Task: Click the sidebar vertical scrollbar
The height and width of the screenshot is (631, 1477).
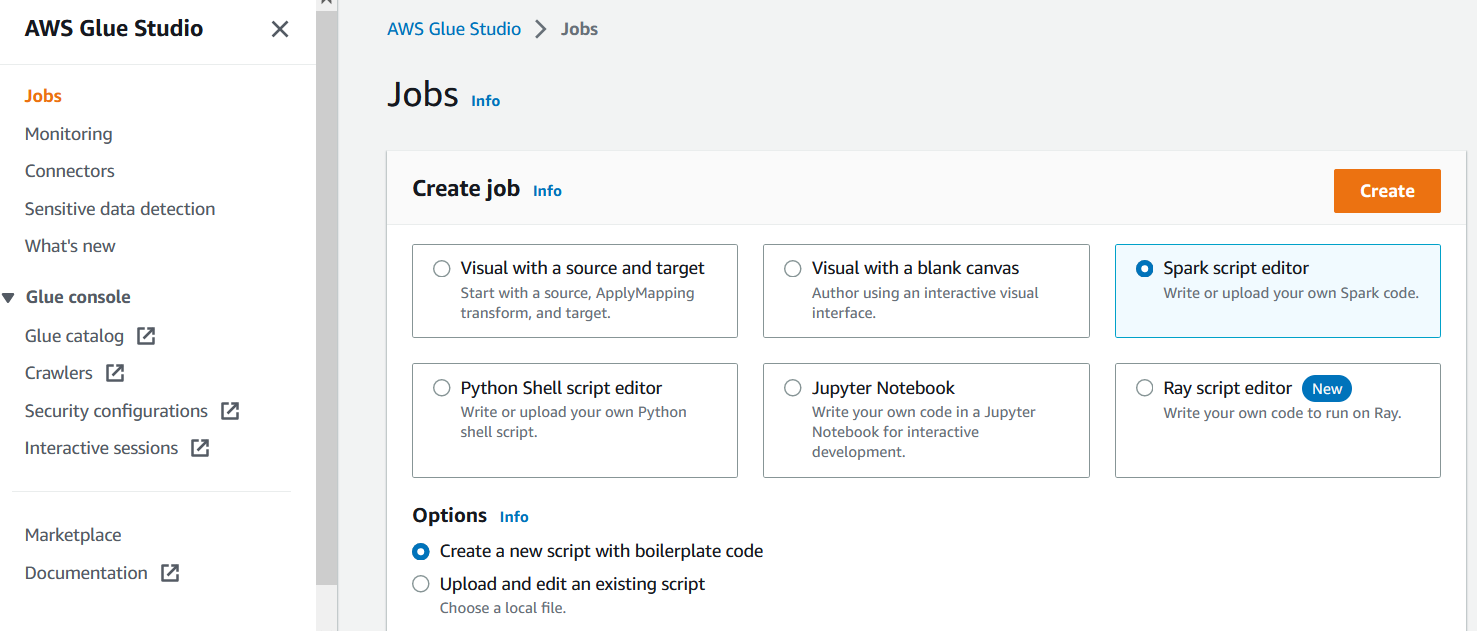Action: 326,300
